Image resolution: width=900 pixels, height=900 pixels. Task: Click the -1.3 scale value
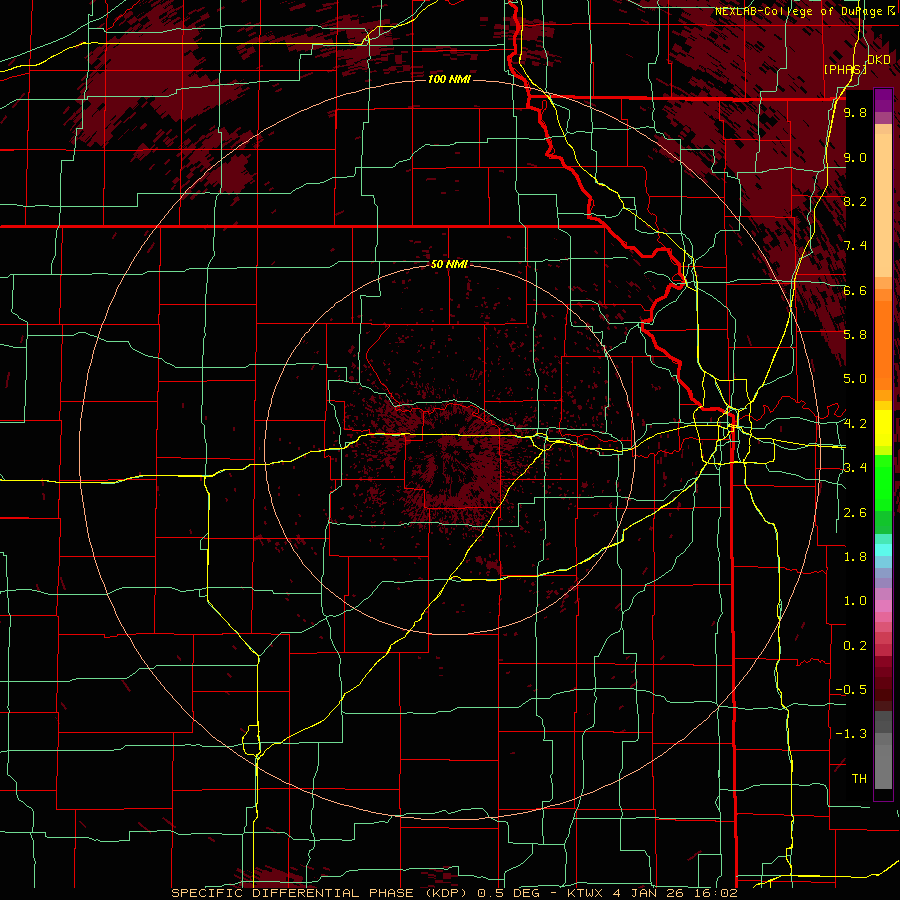(851, 734)
